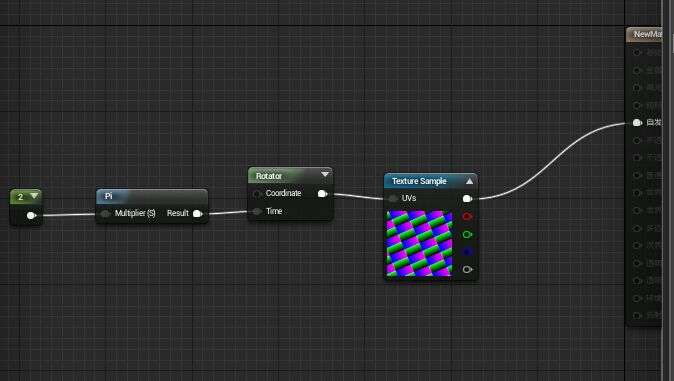Image resolution: width=674 pixels, height=381 pixels.
Task: Select the Texture Sample node title
Action: tap(419, 181)
